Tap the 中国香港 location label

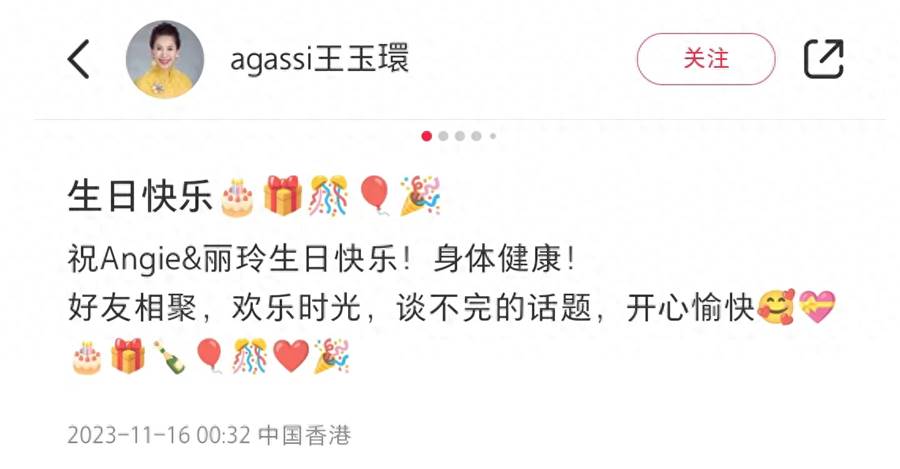[x=305, y=435]
